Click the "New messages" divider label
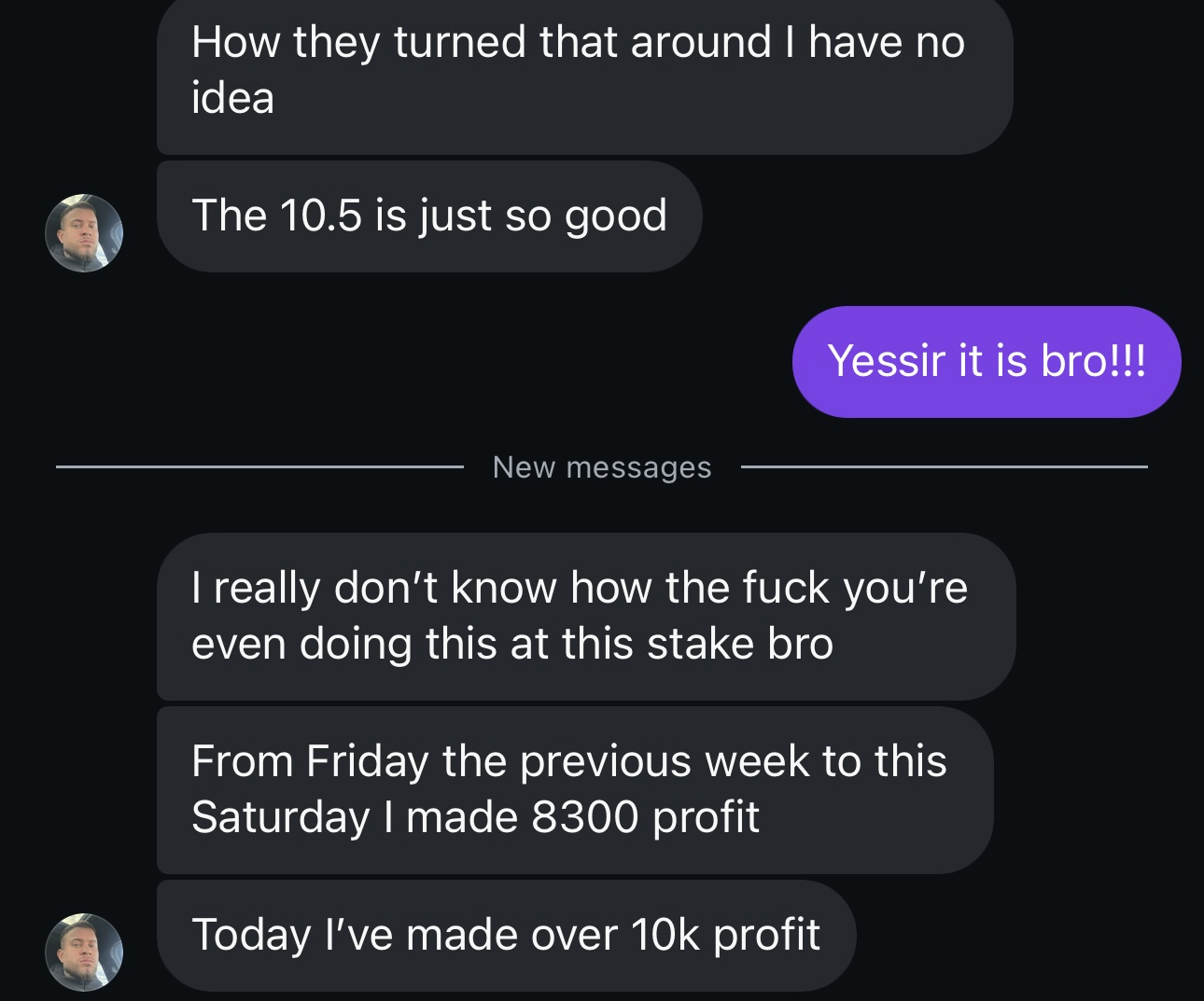Screen dimensions: 1204x1001 tap(602, 467)
